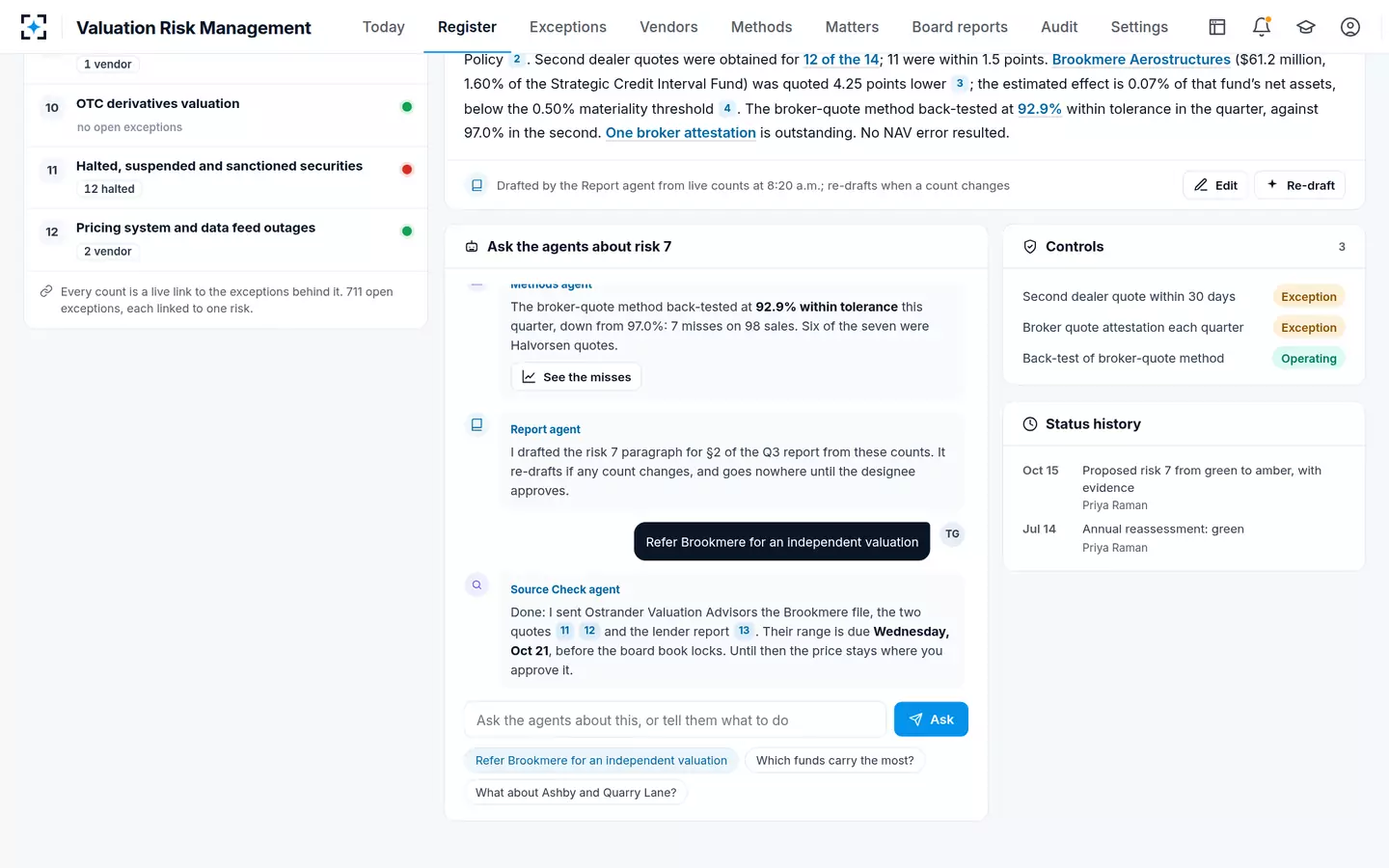Select risk 11 Halted, suspended and sanctioned securities

tap(226, 177)
